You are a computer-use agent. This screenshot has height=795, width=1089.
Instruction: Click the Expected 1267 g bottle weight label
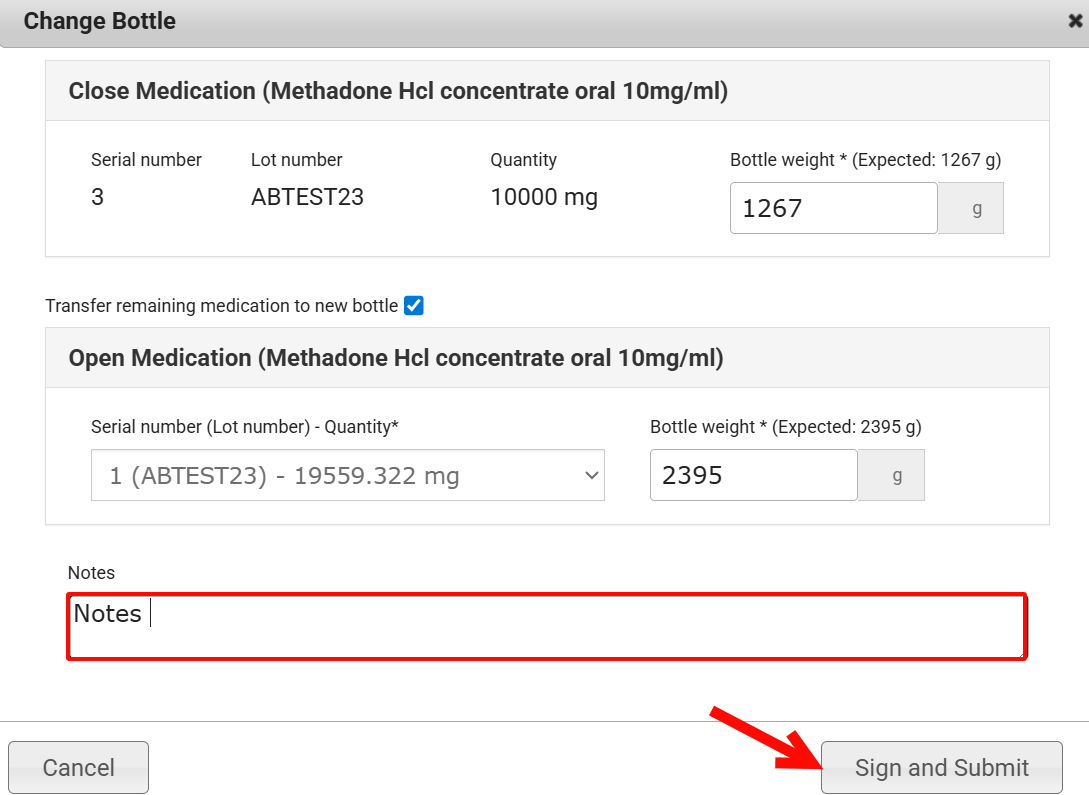tap(865, 160)
